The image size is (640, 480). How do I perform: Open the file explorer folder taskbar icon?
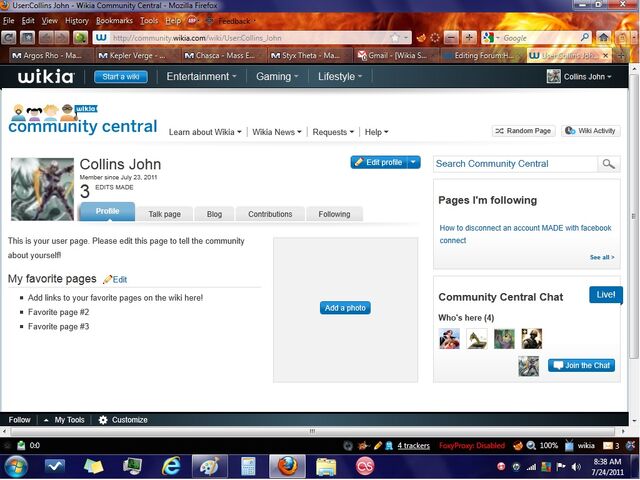(326, 467)
